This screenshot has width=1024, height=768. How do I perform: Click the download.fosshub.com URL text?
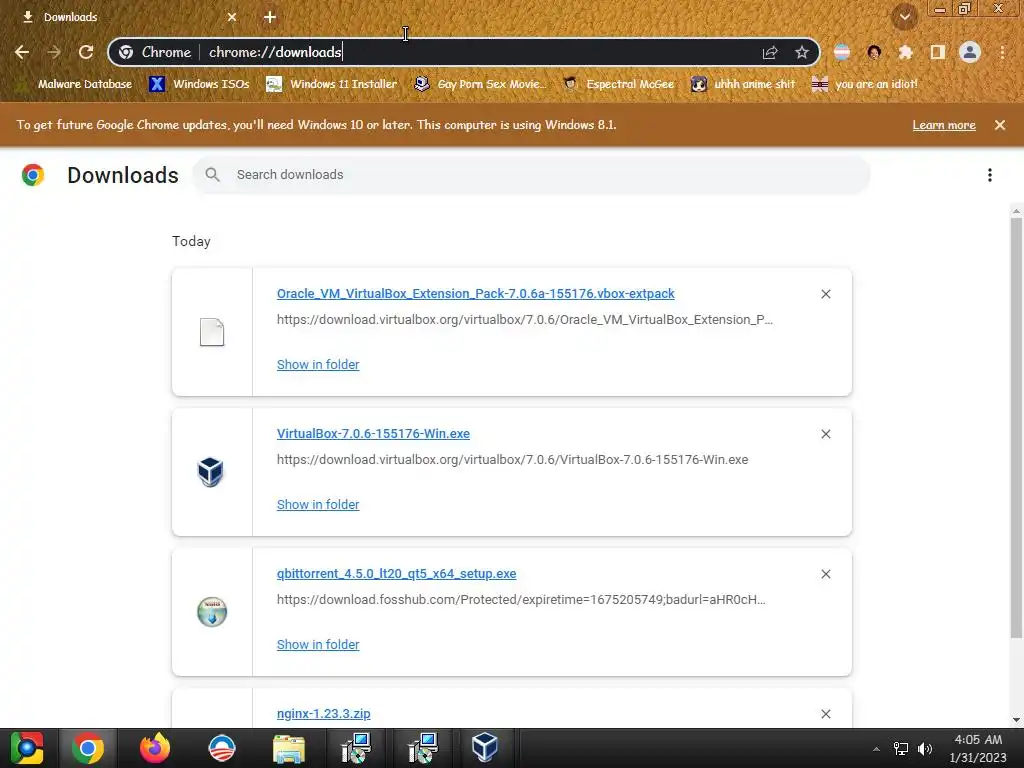click(521, 600)
